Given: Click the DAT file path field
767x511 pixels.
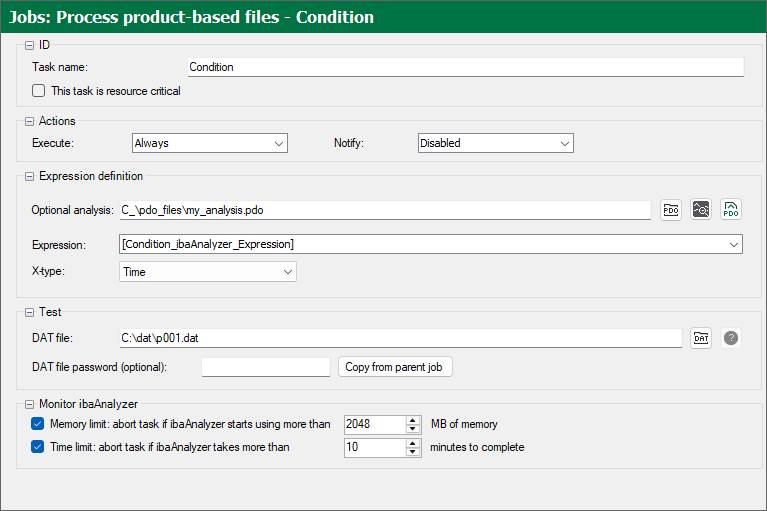Looking at the screenshot, I should 401,338.
